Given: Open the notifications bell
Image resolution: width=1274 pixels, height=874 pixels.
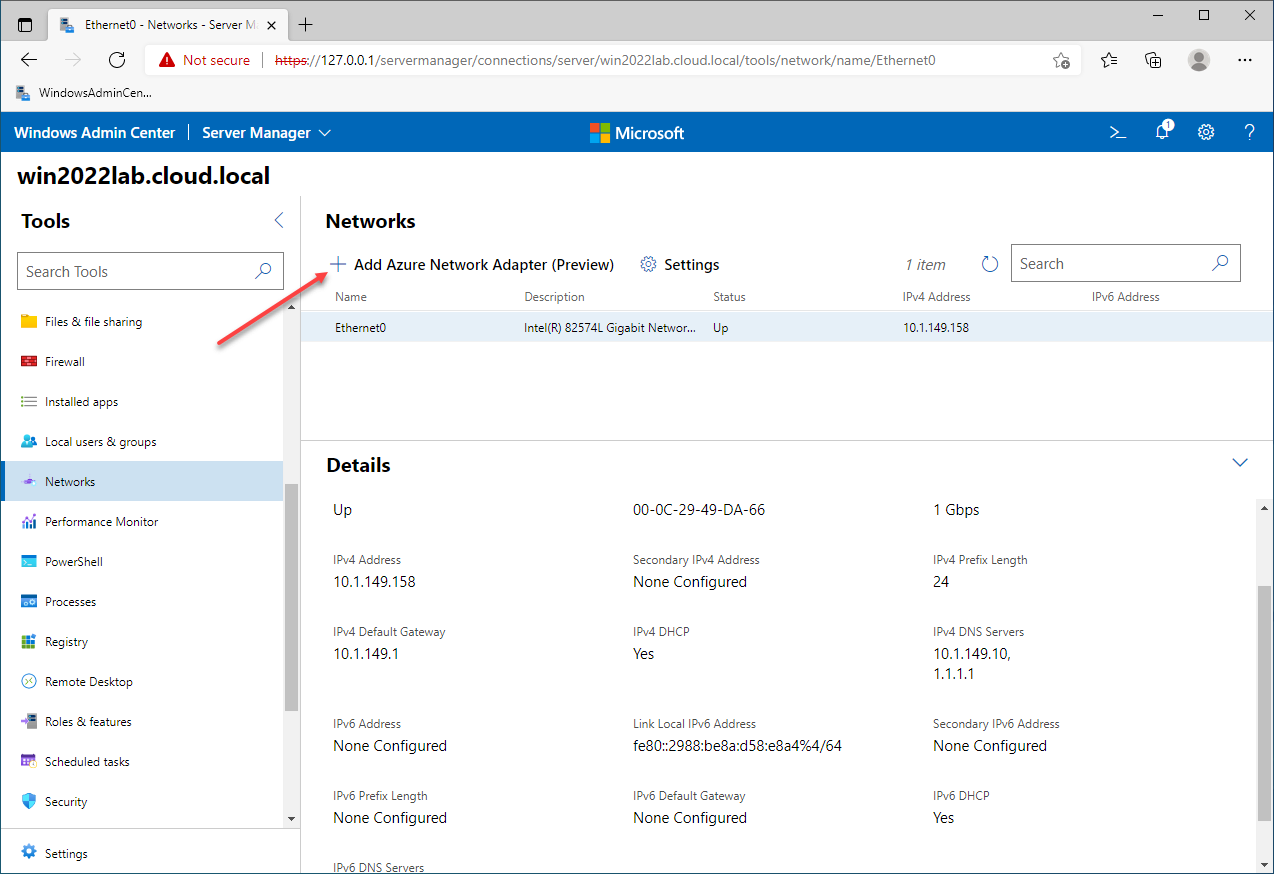Looking at the screenshot, I should pyautogui.click(x=1163, y=132).
